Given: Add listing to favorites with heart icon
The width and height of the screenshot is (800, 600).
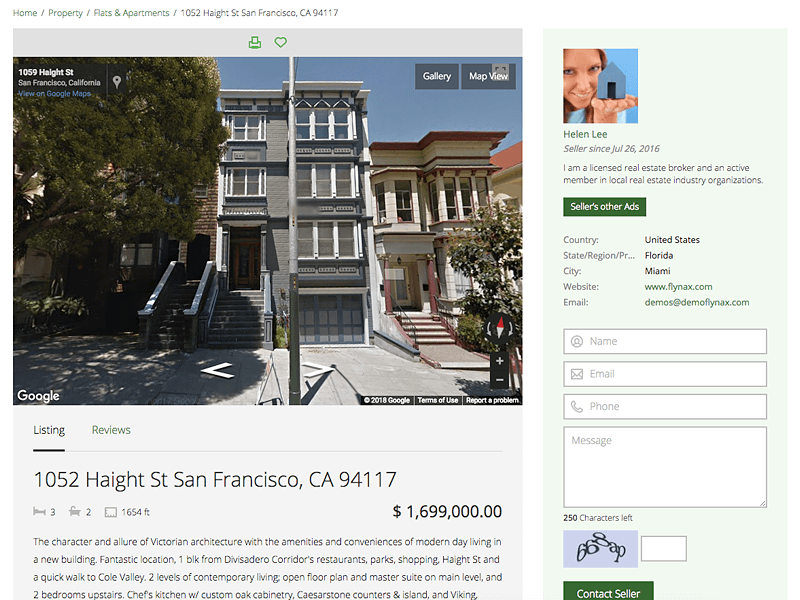Looking at the screenshot, I should point(281,42).
